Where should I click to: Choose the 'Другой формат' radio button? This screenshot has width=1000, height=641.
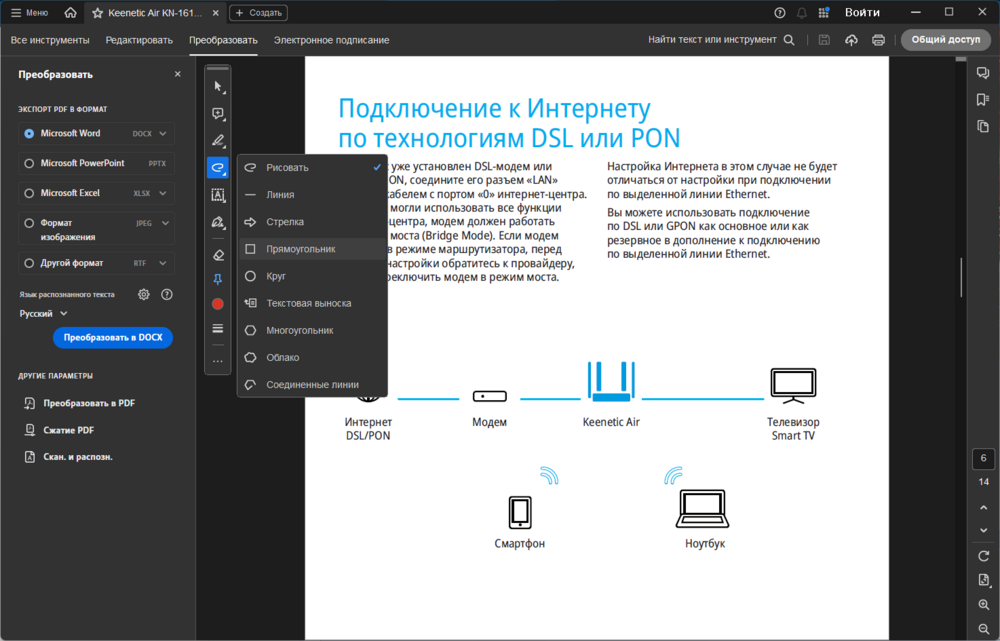(x=29, y=263)
